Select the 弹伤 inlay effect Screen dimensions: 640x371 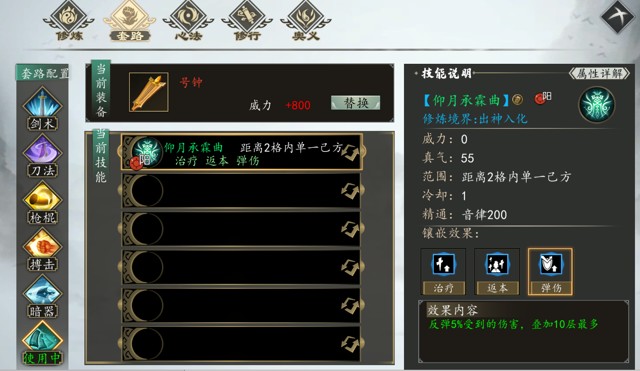pos(551,271)
